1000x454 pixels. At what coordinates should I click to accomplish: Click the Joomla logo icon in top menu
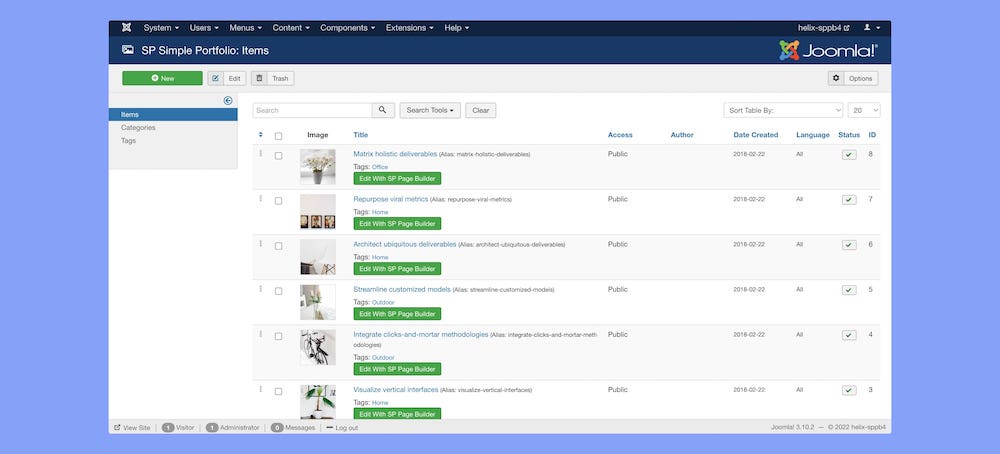[x=126, y=28]
